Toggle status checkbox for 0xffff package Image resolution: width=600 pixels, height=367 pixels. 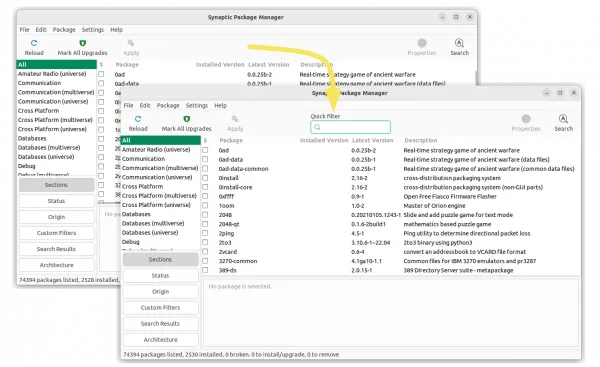205,196
